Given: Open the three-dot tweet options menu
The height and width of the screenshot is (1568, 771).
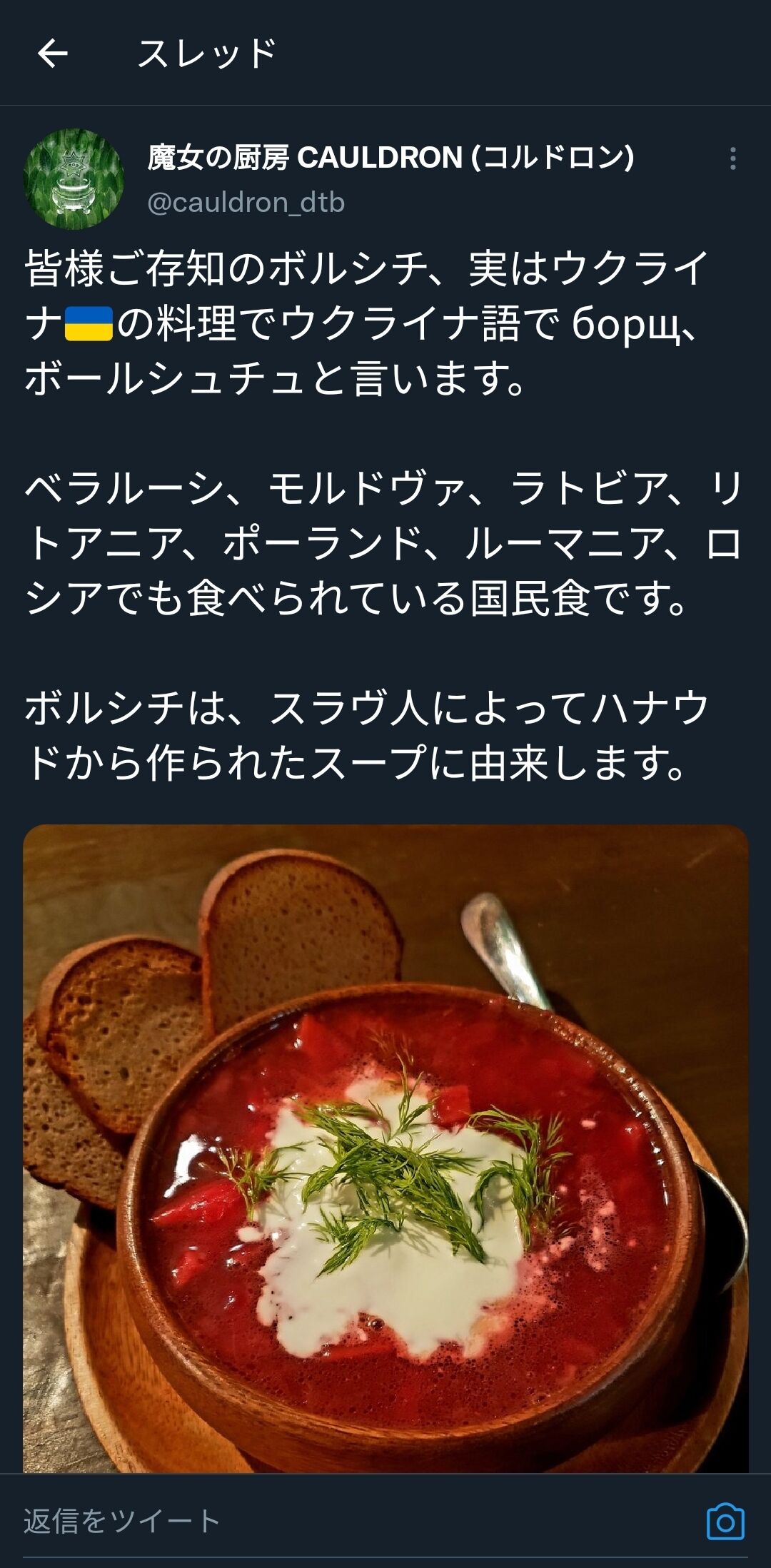Looking at the screenshot, I should 732,158.
